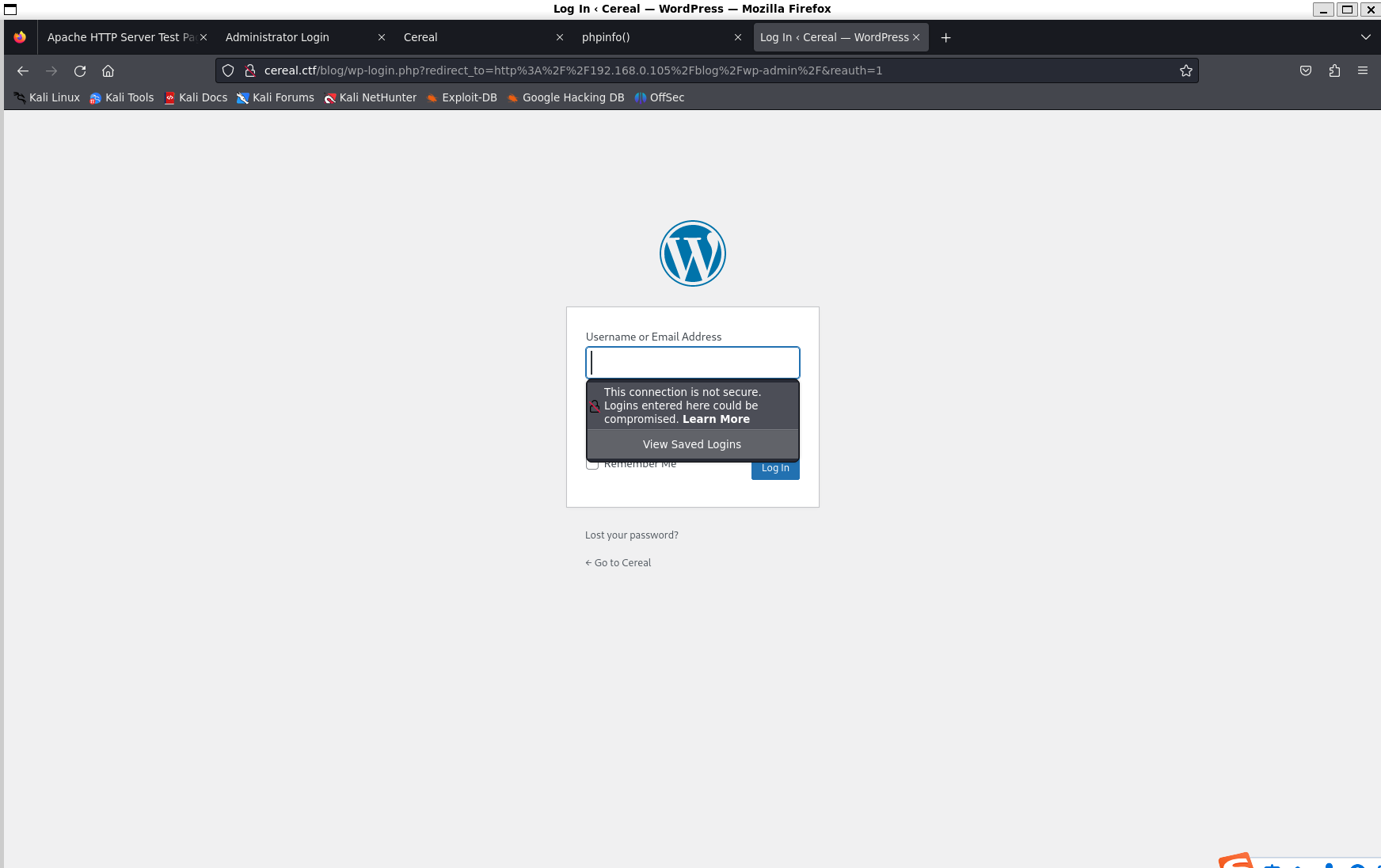The height and width of the screenshot is (868, 1381).
Task: Open the Save to Pocket icon
Action: (1306, 70)
